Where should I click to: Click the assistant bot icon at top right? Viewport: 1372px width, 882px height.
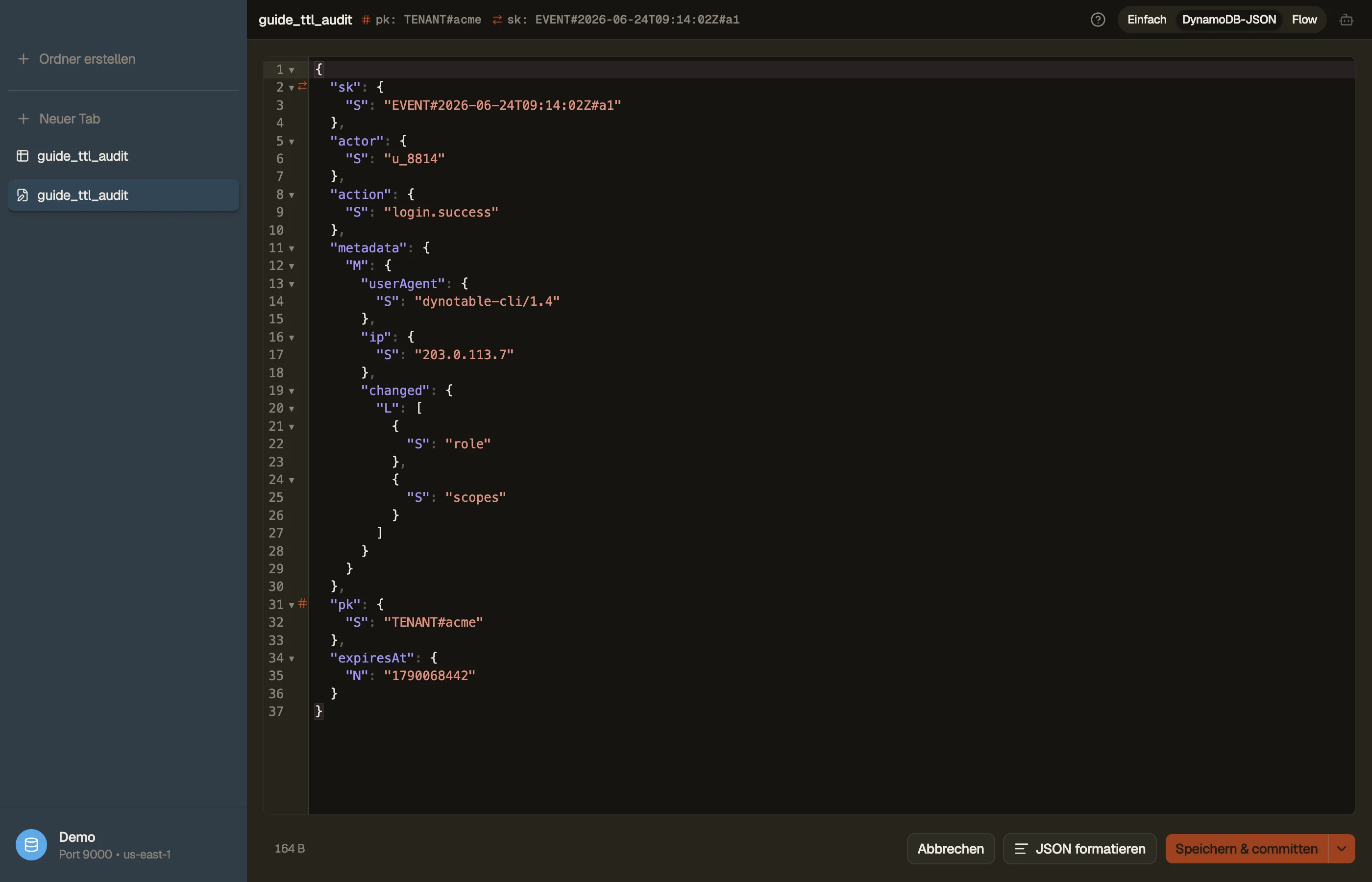(1346, 20)
